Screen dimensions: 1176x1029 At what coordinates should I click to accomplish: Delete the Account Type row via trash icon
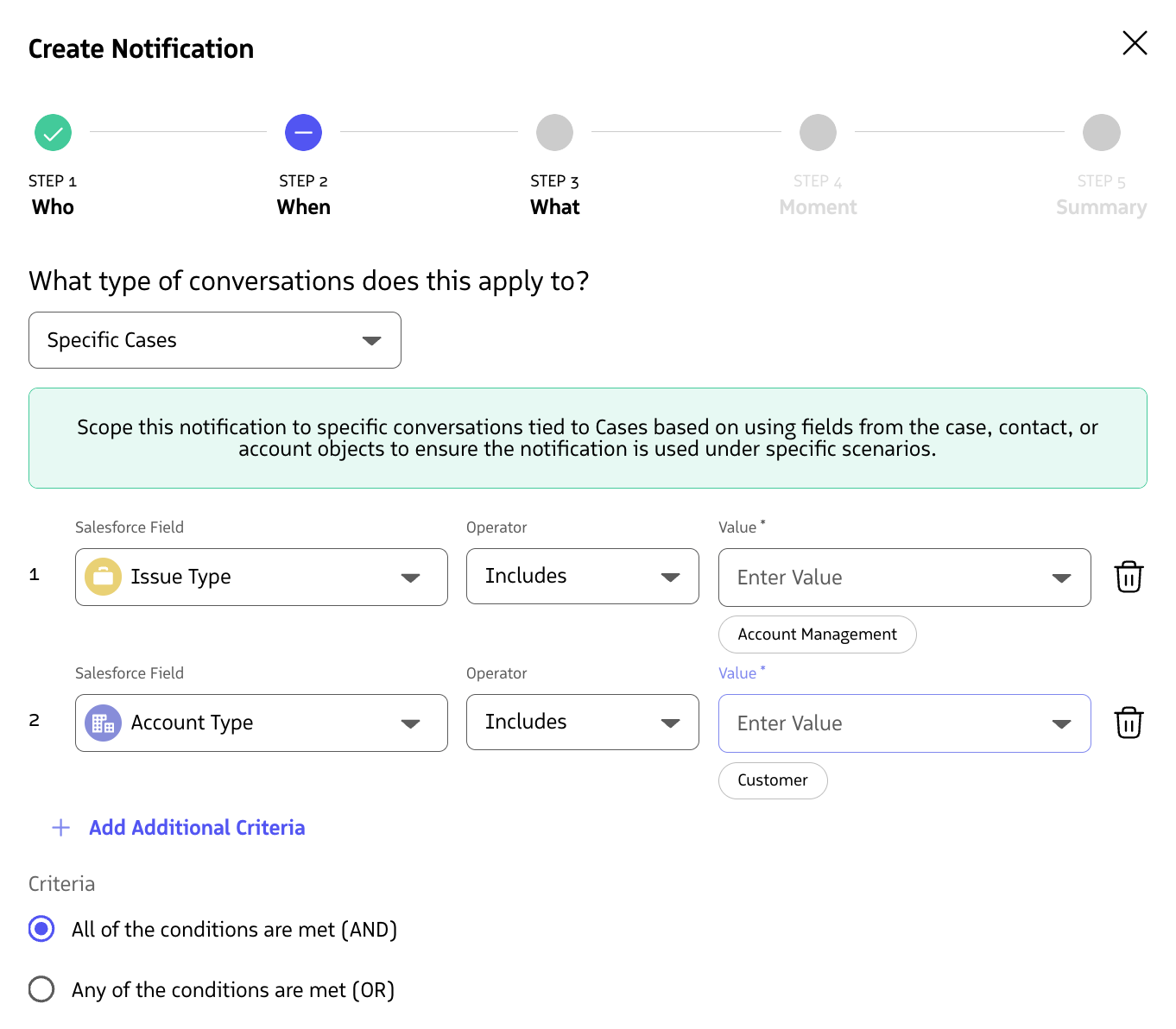(x=1128, y=723)
